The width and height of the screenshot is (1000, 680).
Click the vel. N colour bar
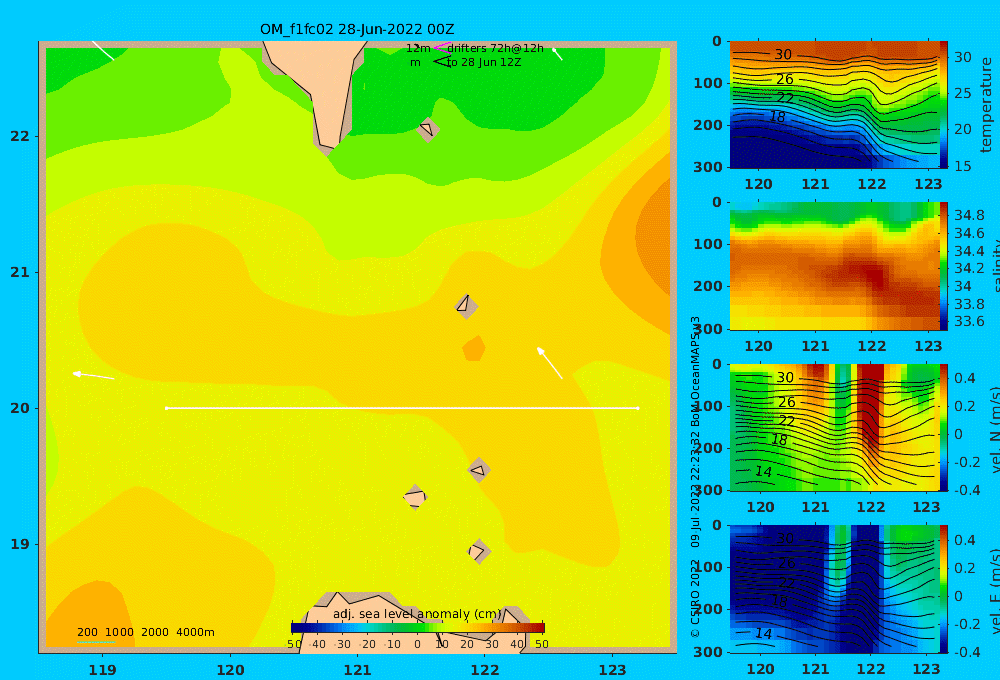tap(943, 427)
